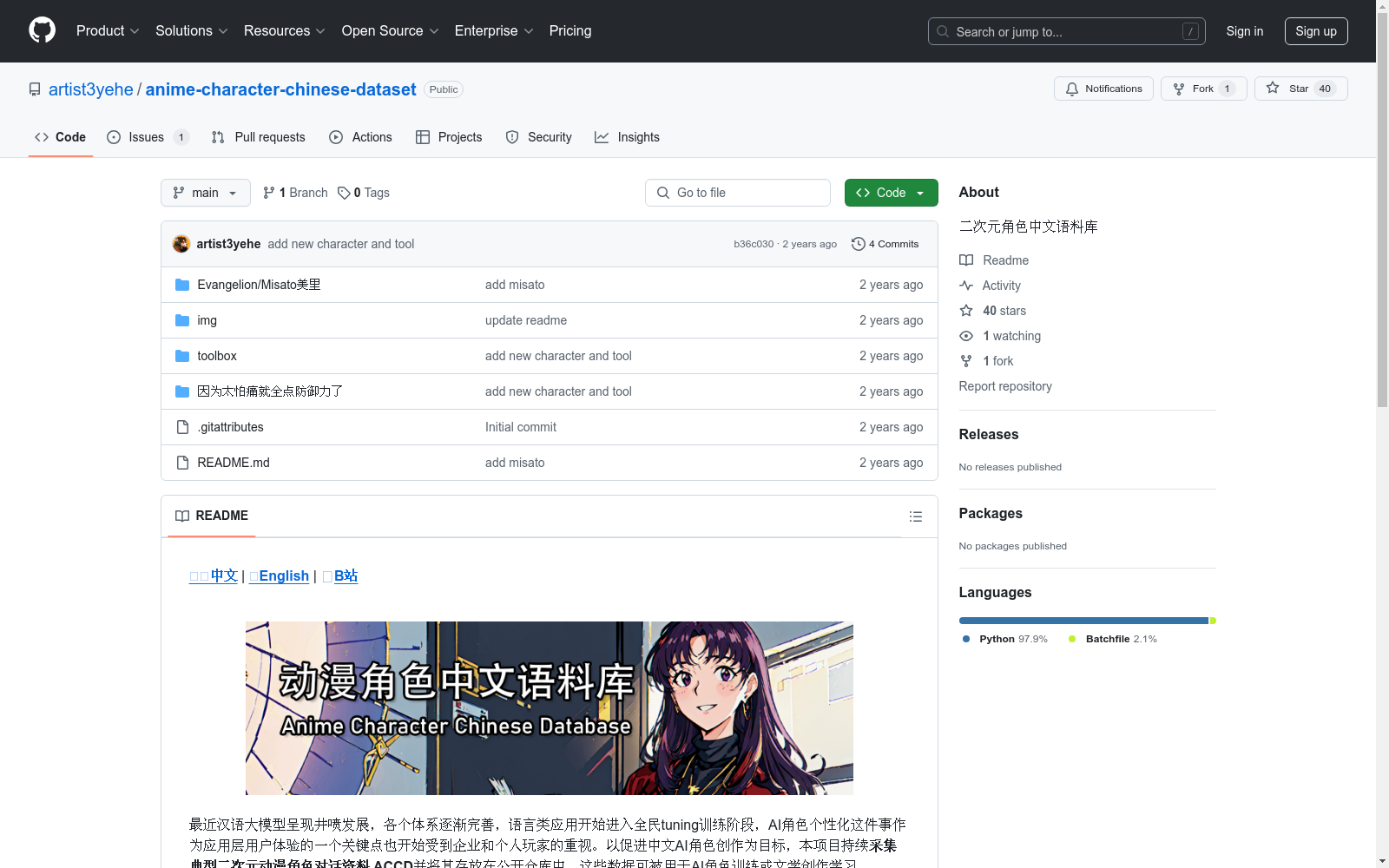Click the Releases heading link
Image resolution: width=1389 pixels, height=868 pixels.
pyautogui.click(x=989, y=434)
